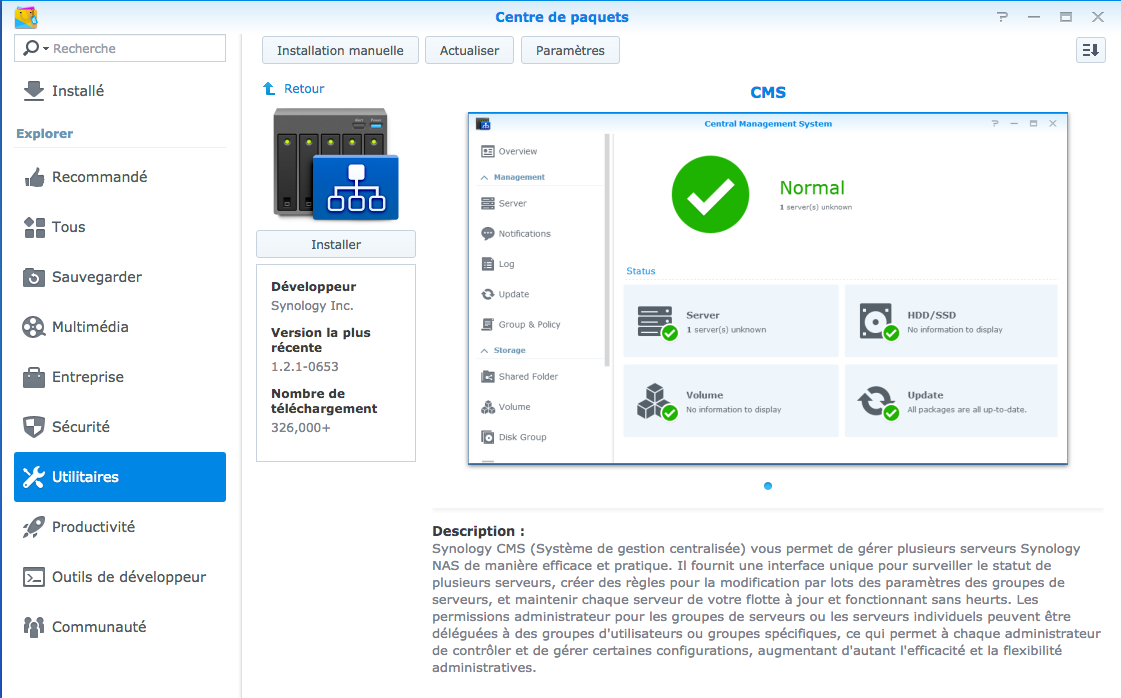Select the screenshot carousel dot indicator
The width and height of the screenshot is (1121, 698).
(768, 486)
